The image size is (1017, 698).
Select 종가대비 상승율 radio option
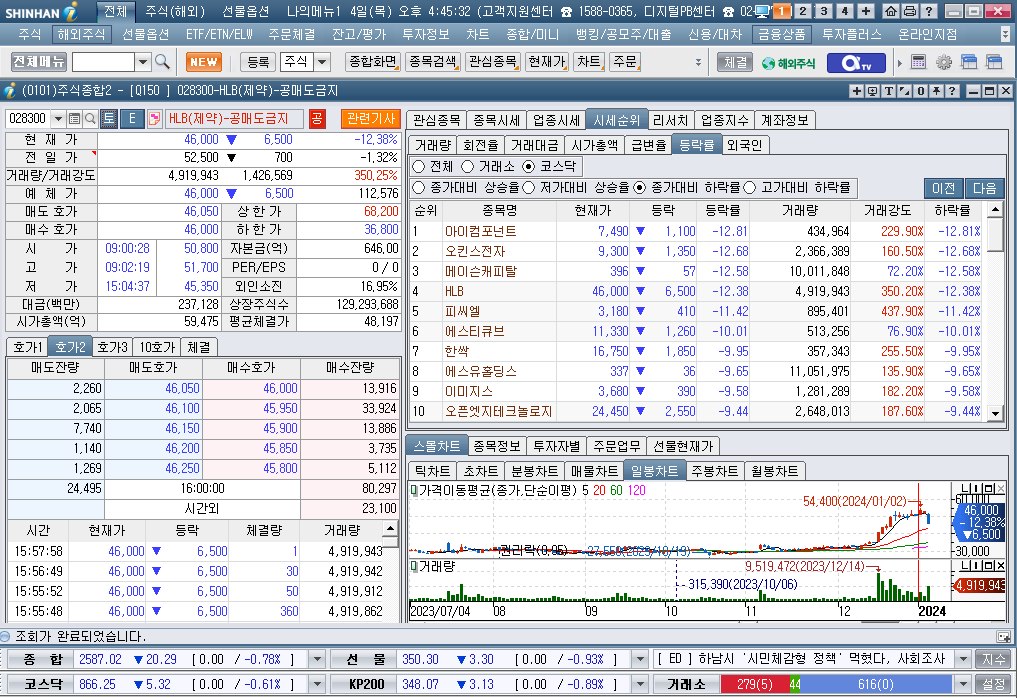tap(418, 187)
